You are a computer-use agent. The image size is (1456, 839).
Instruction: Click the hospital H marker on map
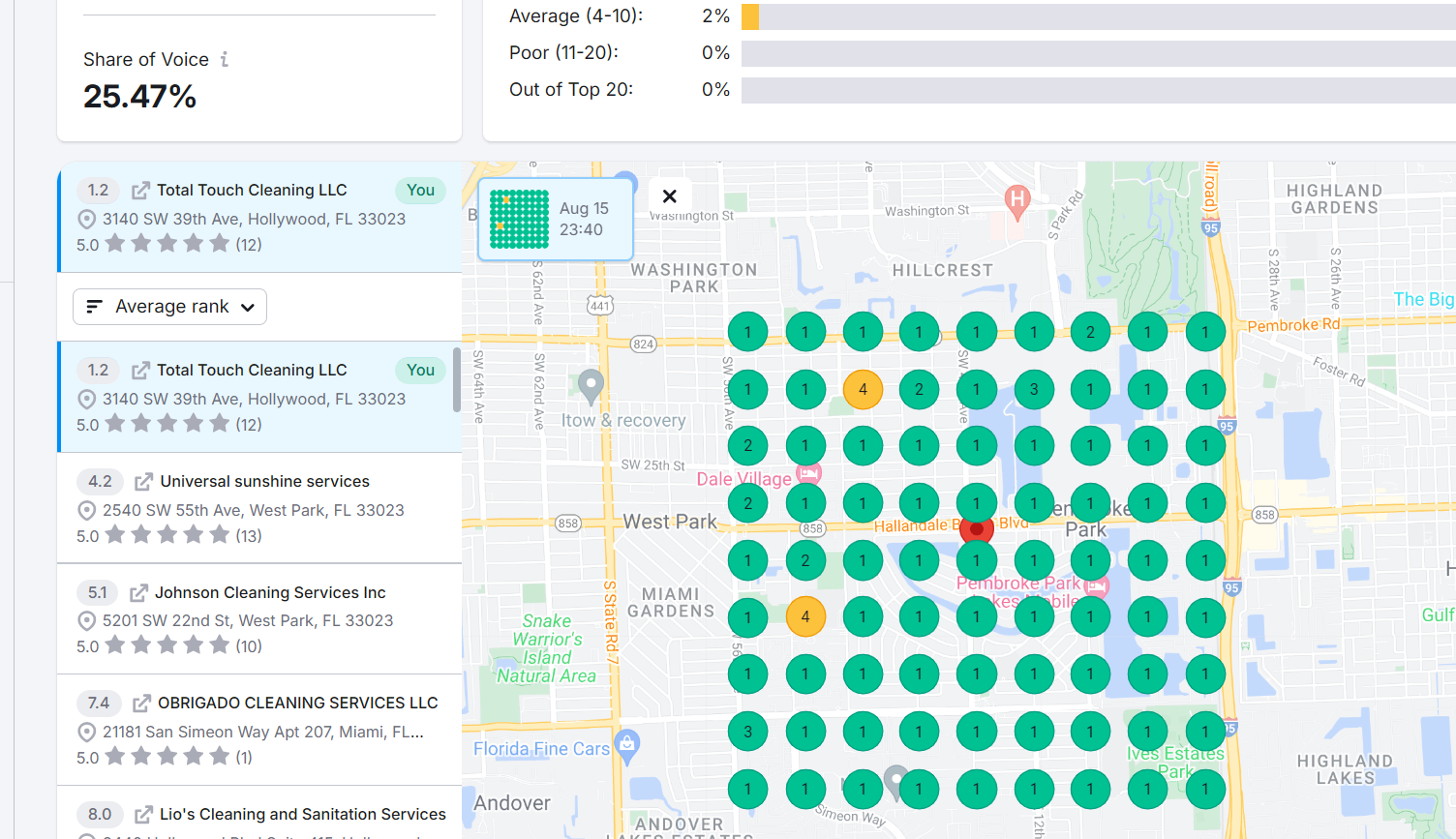pos(1016,200)
